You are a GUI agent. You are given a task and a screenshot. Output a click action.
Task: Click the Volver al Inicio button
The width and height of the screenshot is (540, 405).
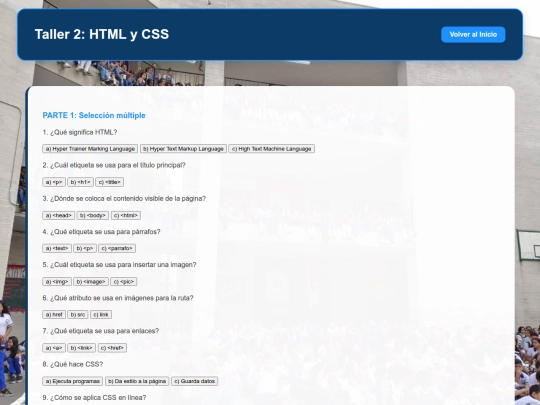click(473, 34)
